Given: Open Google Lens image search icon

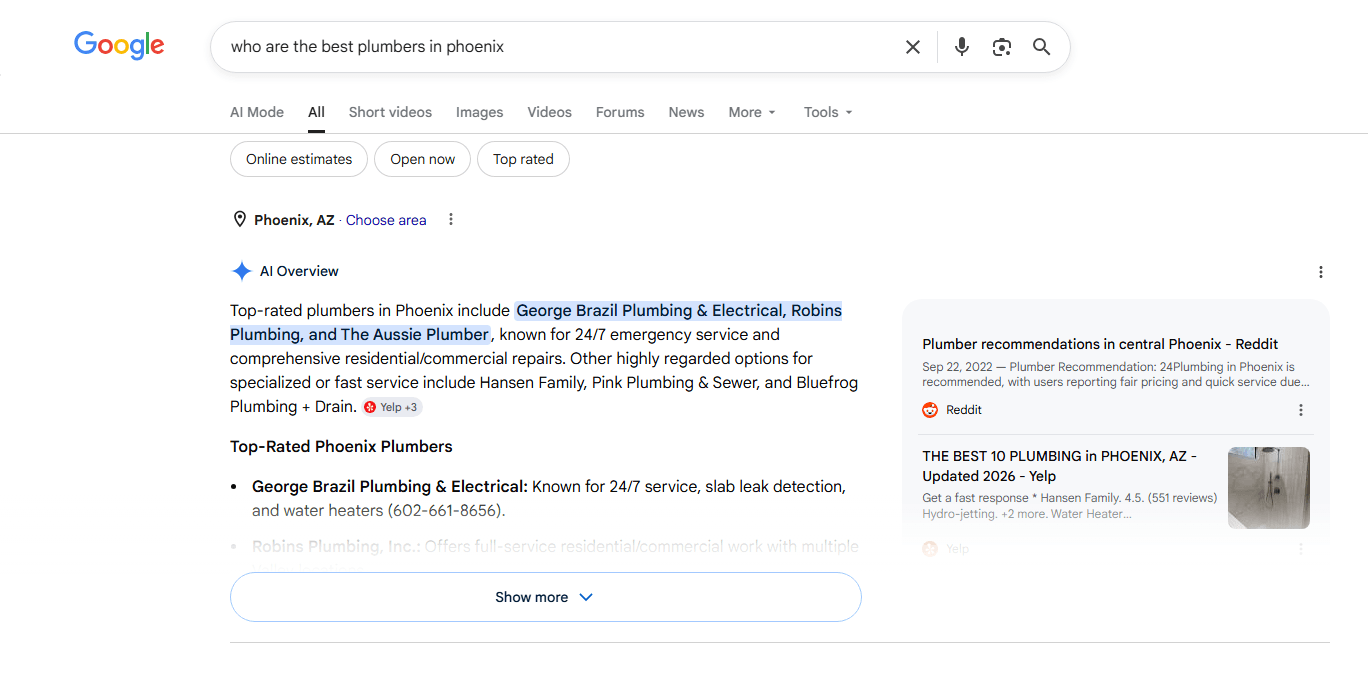Looking at the screenshot, I should point(1001,47).
